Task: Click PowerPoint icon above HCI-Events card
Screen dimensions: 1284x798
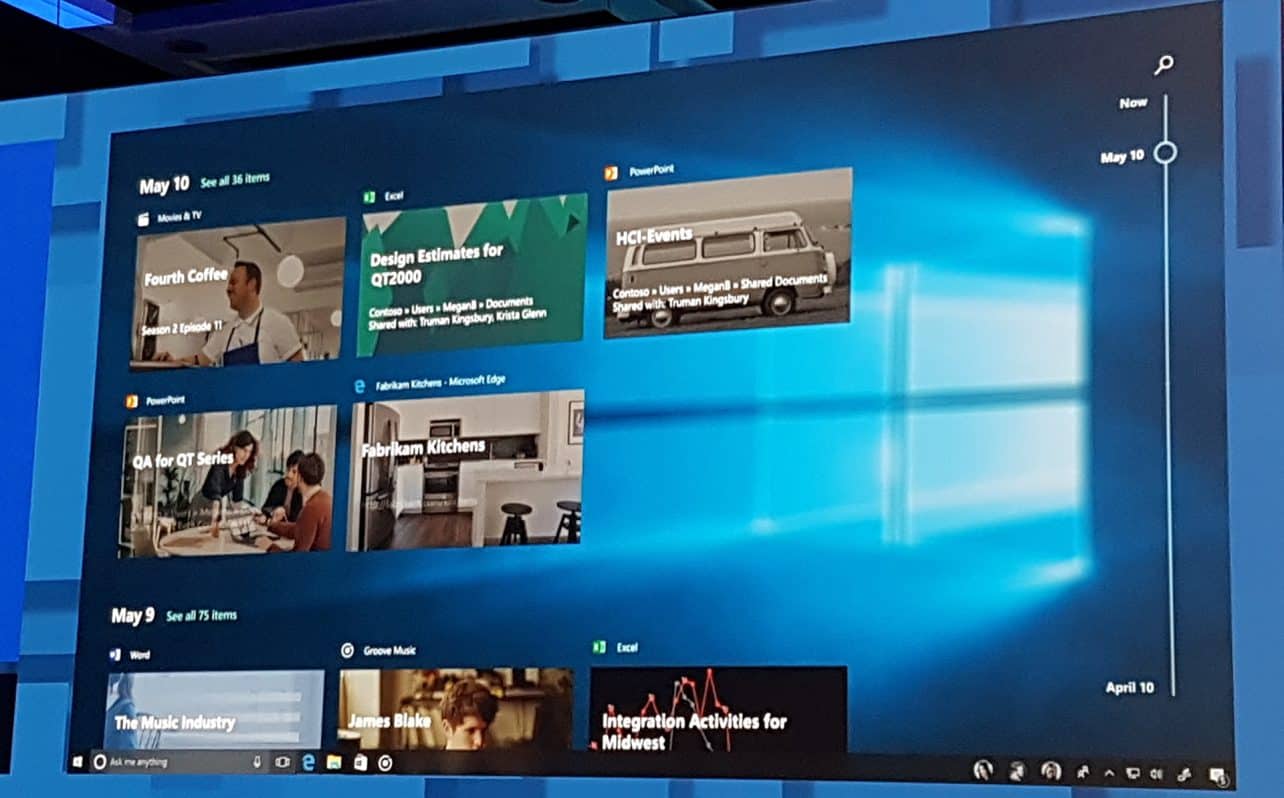Action: (612, 172)
